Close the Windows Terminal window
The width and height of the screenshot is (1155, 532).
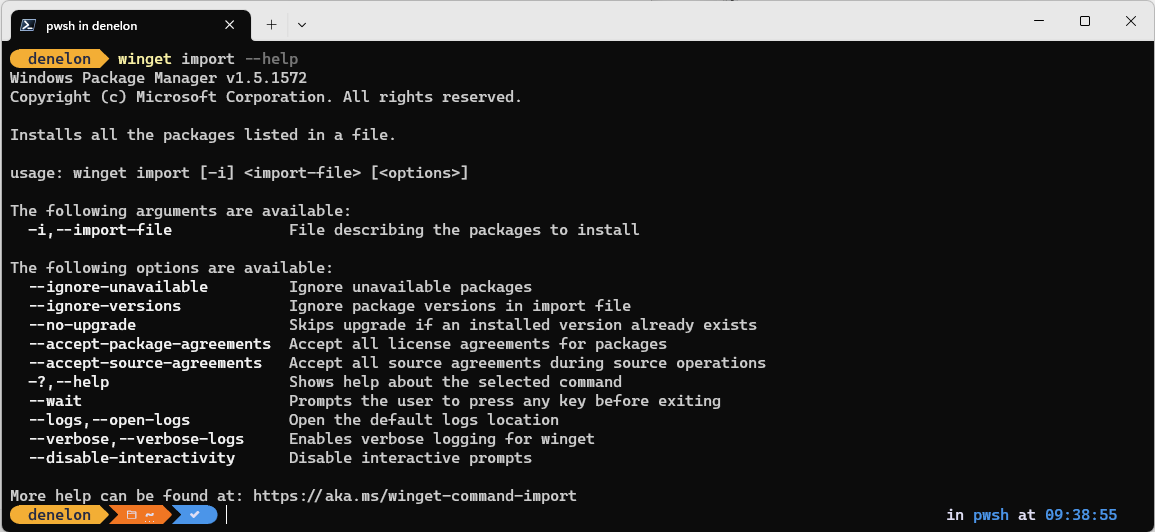coord(1131,21)
